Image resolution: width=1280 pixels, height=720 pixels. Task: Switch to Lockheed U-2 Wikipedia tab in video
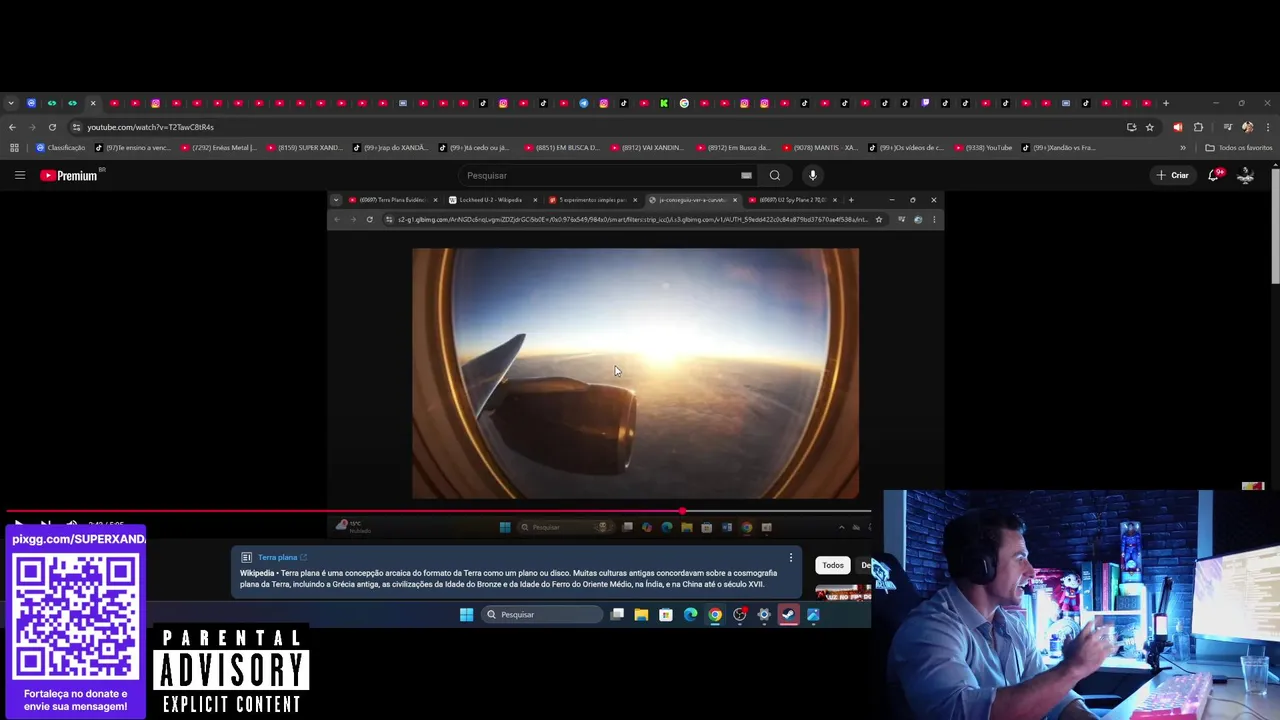[x=491, y=200]
